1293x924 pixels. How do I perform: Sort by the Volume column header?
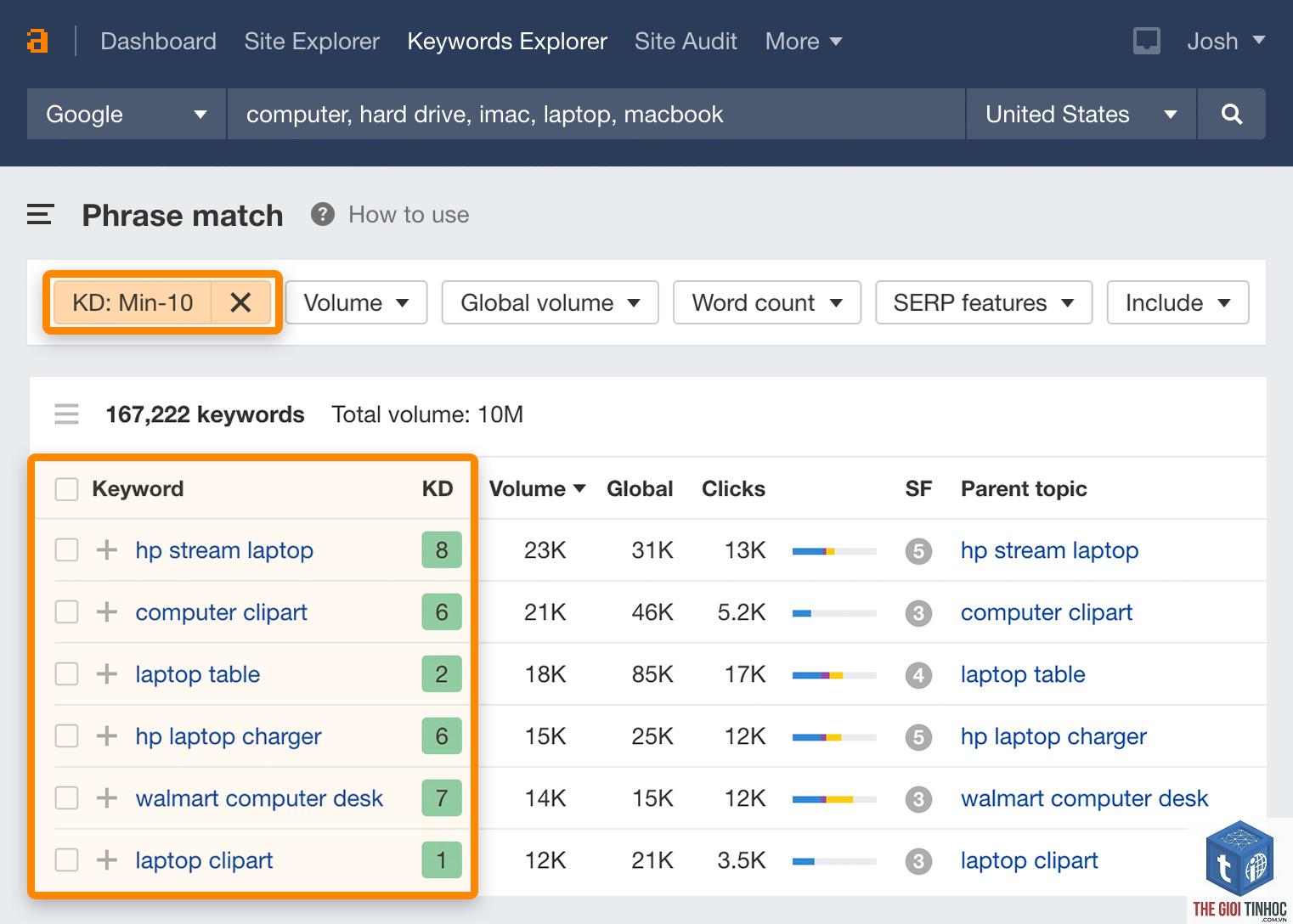coord(537,488)
